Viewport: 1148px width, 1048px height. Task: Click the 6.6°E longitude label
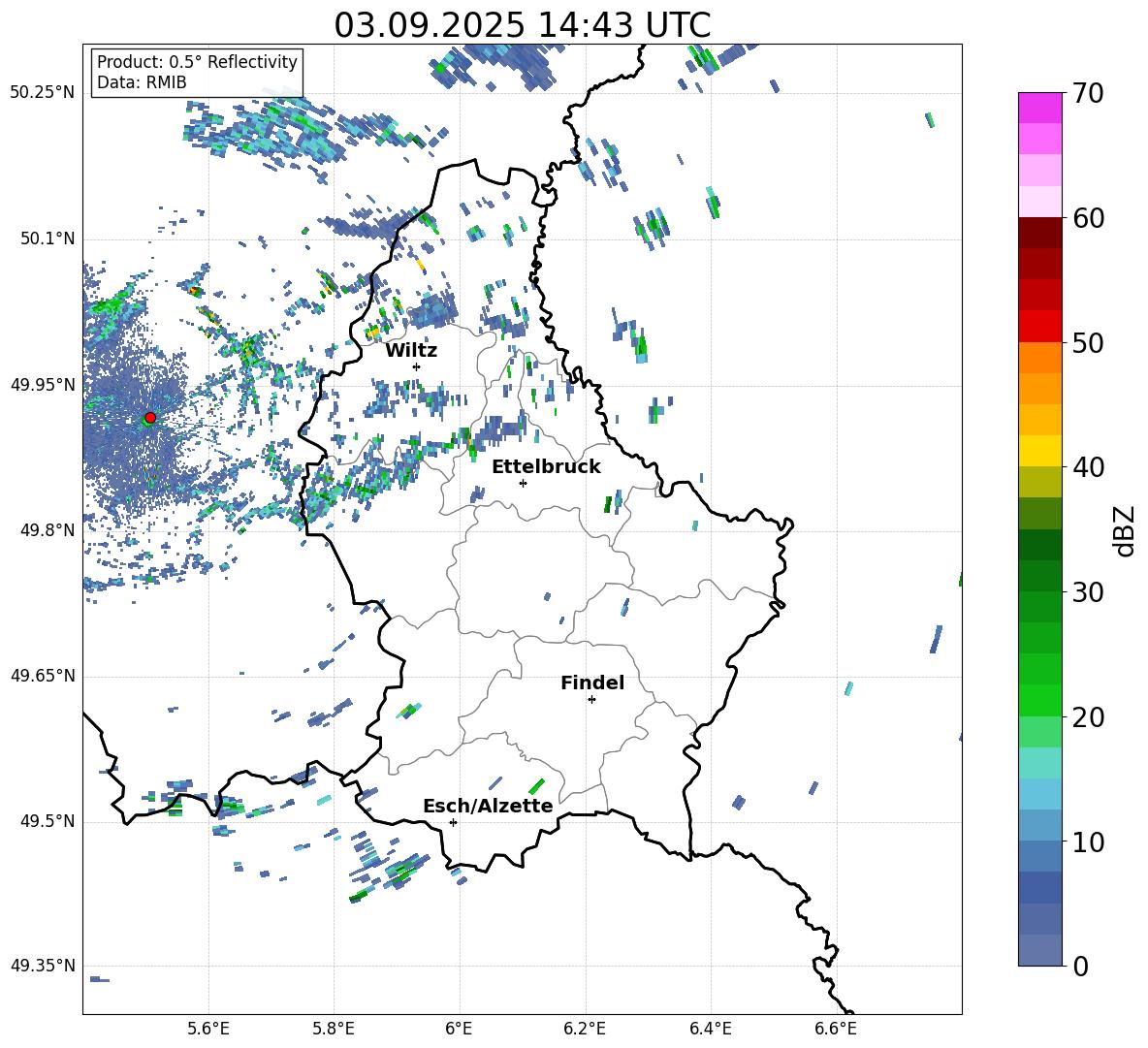tap(836, 1029)
